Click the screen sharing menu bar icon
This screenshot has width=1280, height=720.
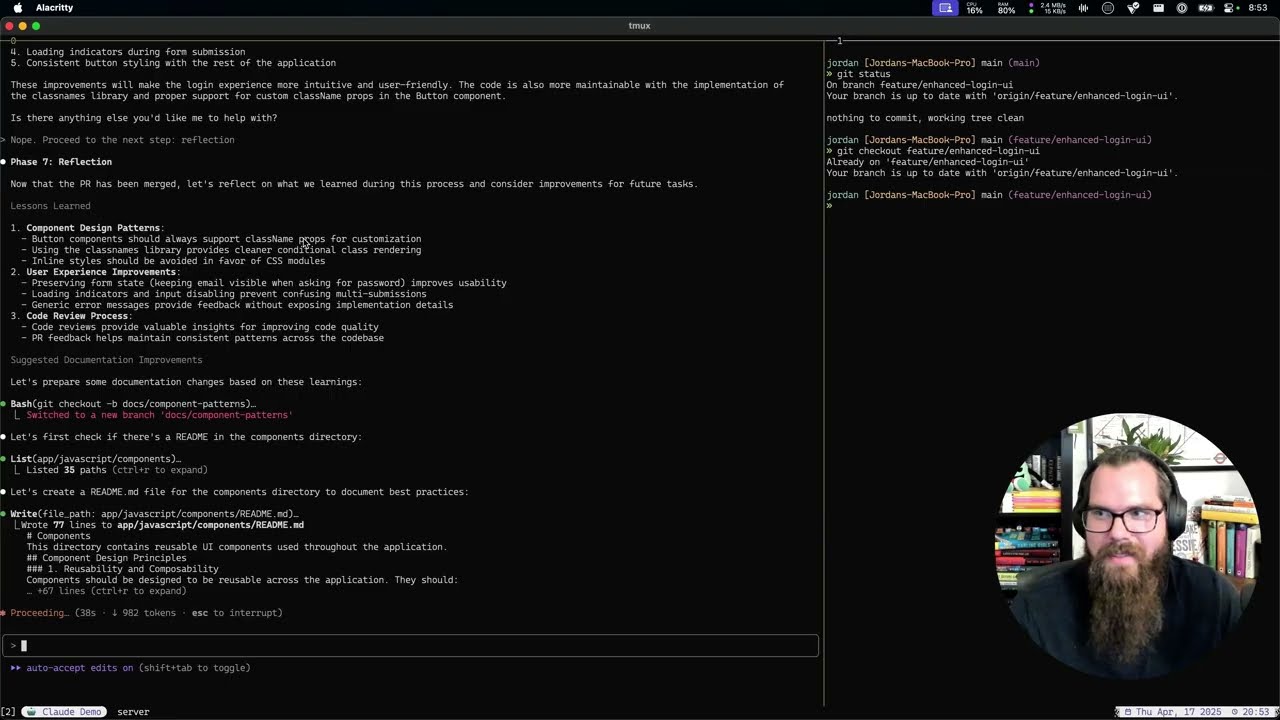(x=945, y=8)
